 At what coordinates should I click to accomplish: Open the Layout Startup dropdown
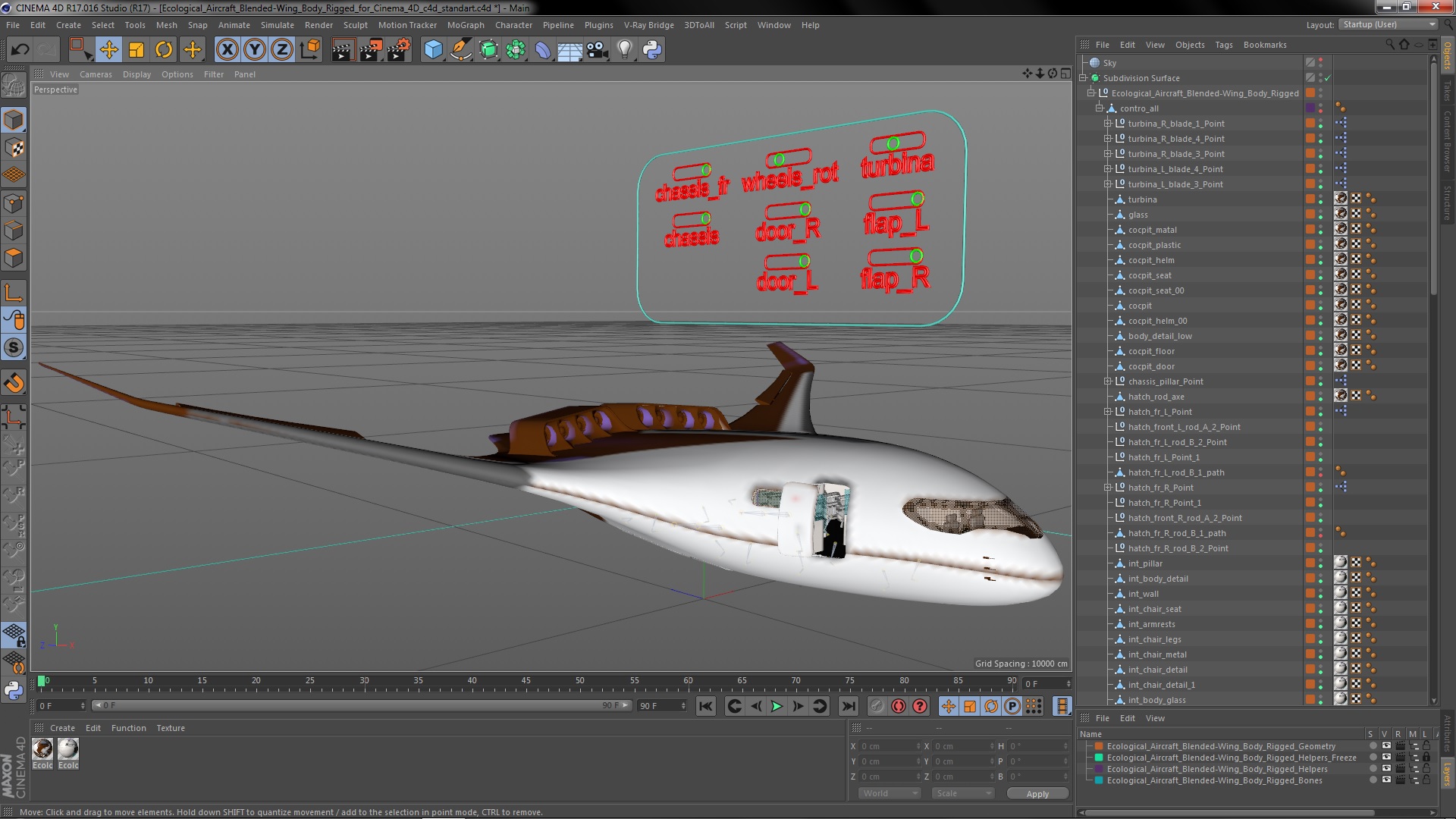(x=1388, y=25)
